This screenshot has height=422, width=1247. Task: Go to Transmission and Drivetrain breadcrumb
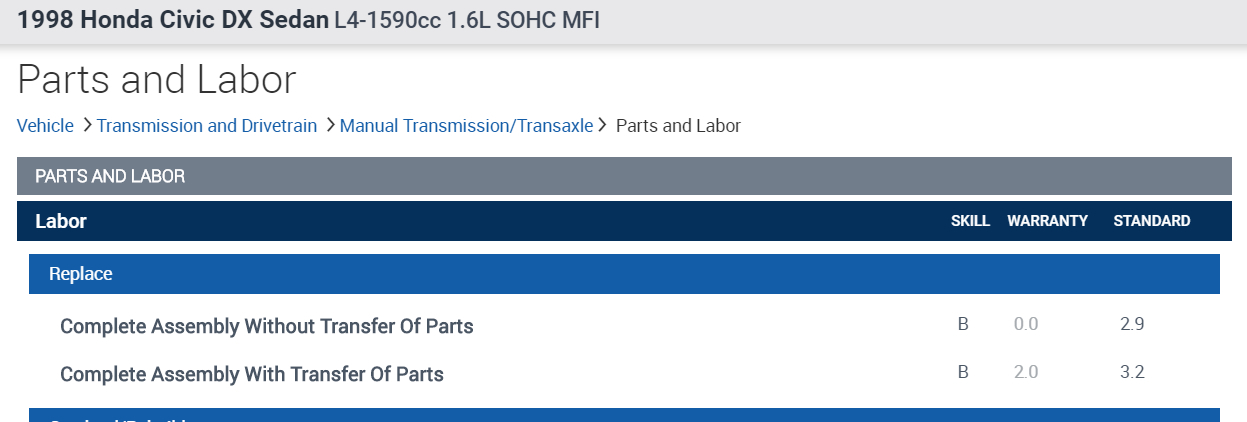click(207, 126)
